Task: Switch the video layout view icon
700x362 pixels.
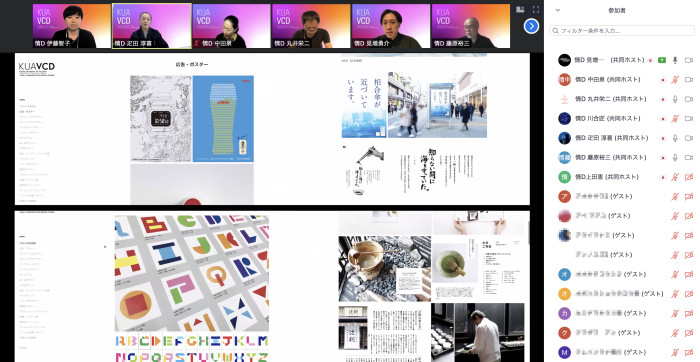Action: click(520, 9)
